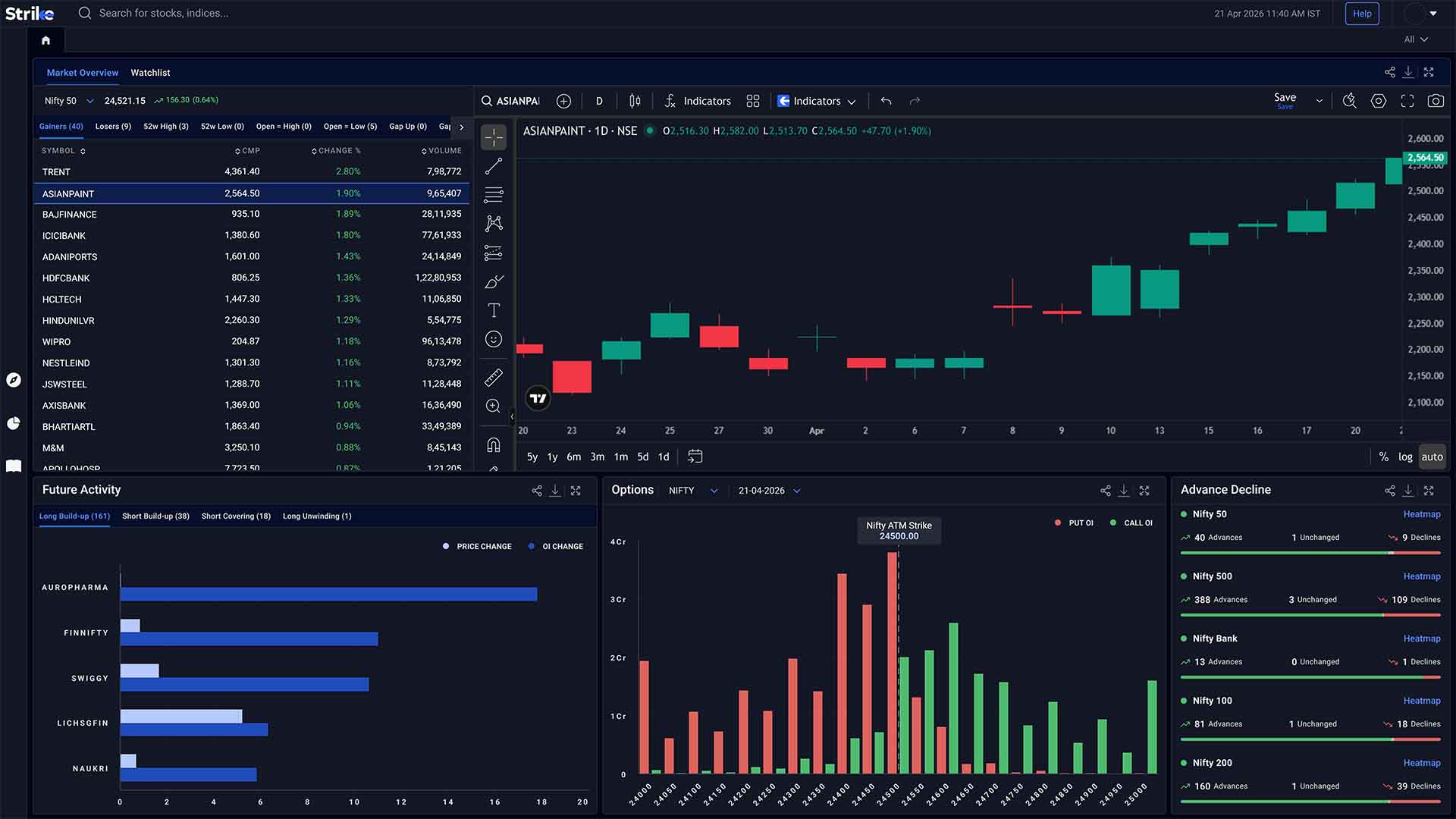Share the Future Activity panel

point(537,491)
